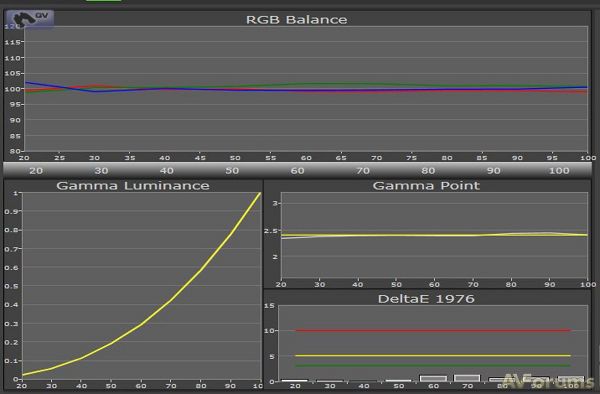Pick the 50 grayscale level button
600x394 pixels.
[x=232, y=171]
